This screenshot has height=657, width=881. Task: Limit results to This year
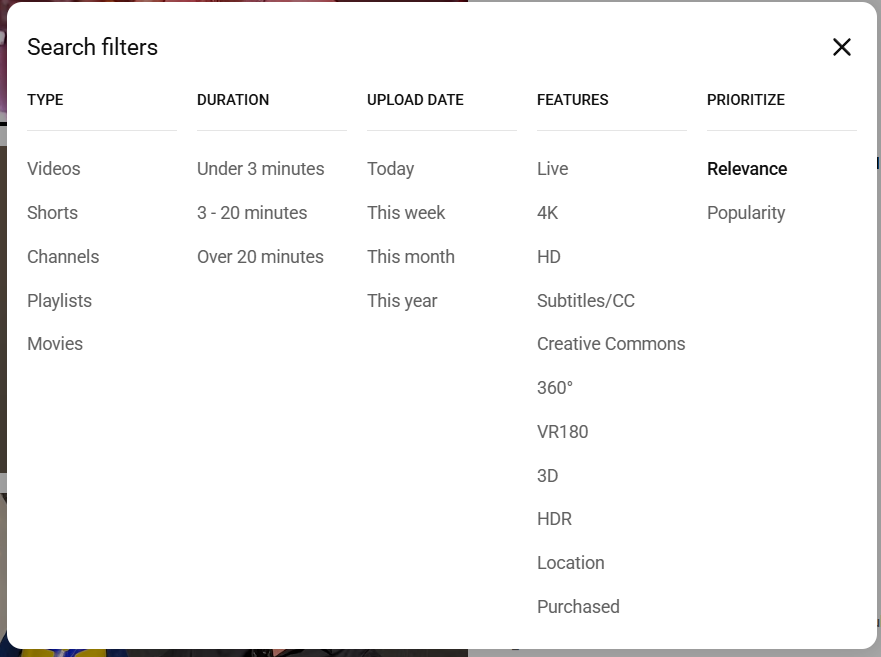[402, 301]
